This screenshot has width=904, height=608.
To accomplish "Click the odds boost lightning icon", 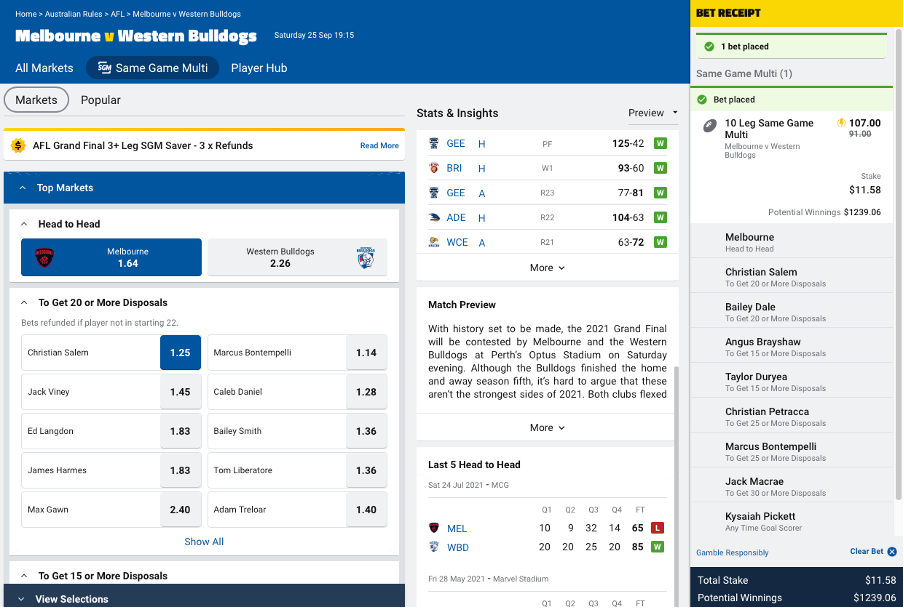I will tap(841, 123).
